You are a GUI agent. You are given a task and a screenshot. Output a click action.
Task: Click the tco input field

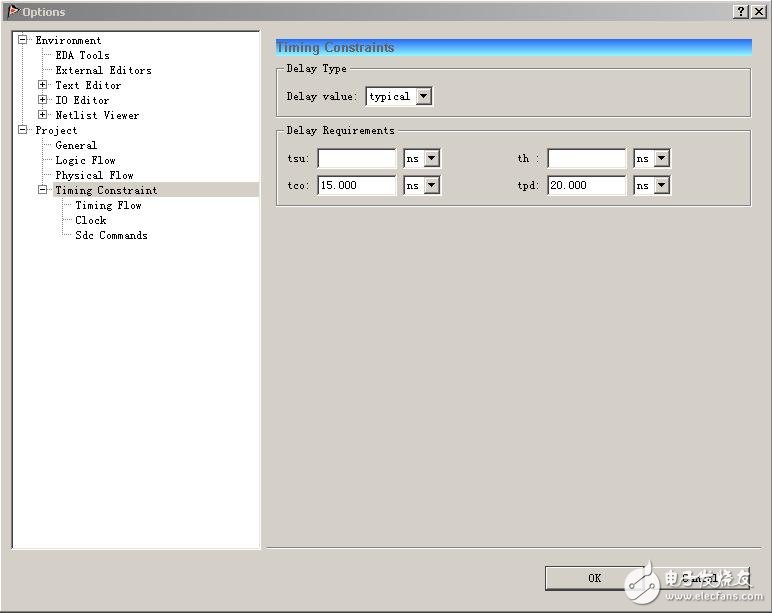357,185
